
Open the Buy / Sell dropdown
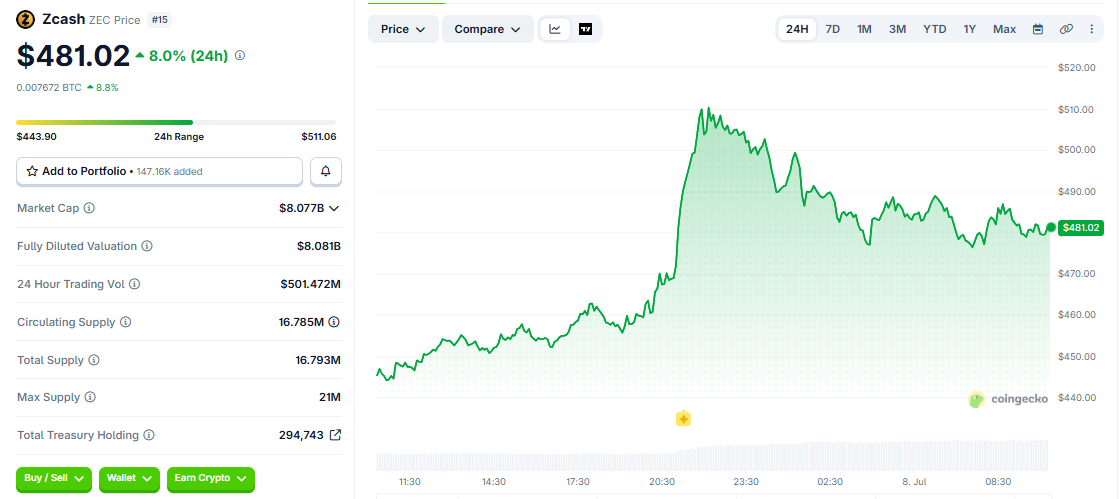54,478
